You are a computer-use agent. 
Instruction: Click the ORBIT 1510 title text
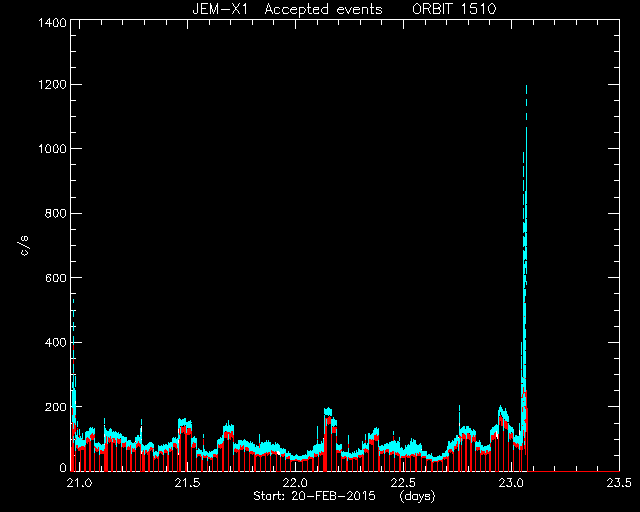[454, 9]
